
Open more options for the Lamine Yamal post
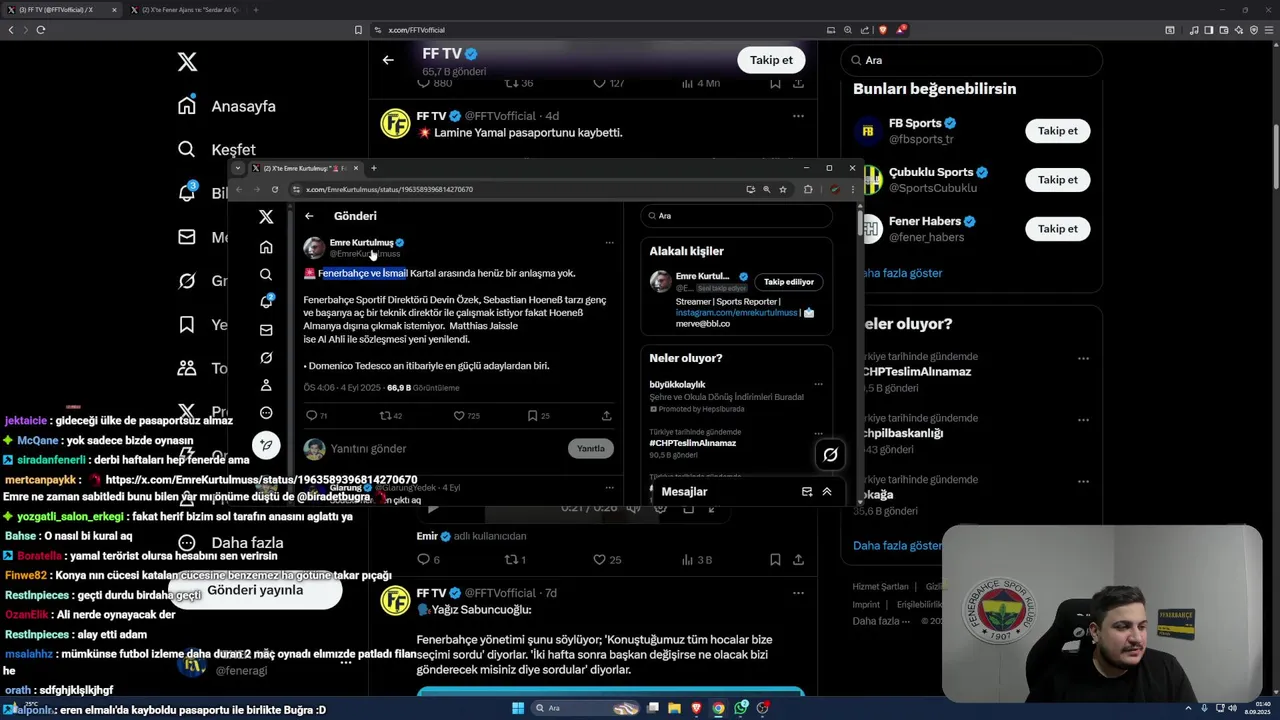(798, 116)
